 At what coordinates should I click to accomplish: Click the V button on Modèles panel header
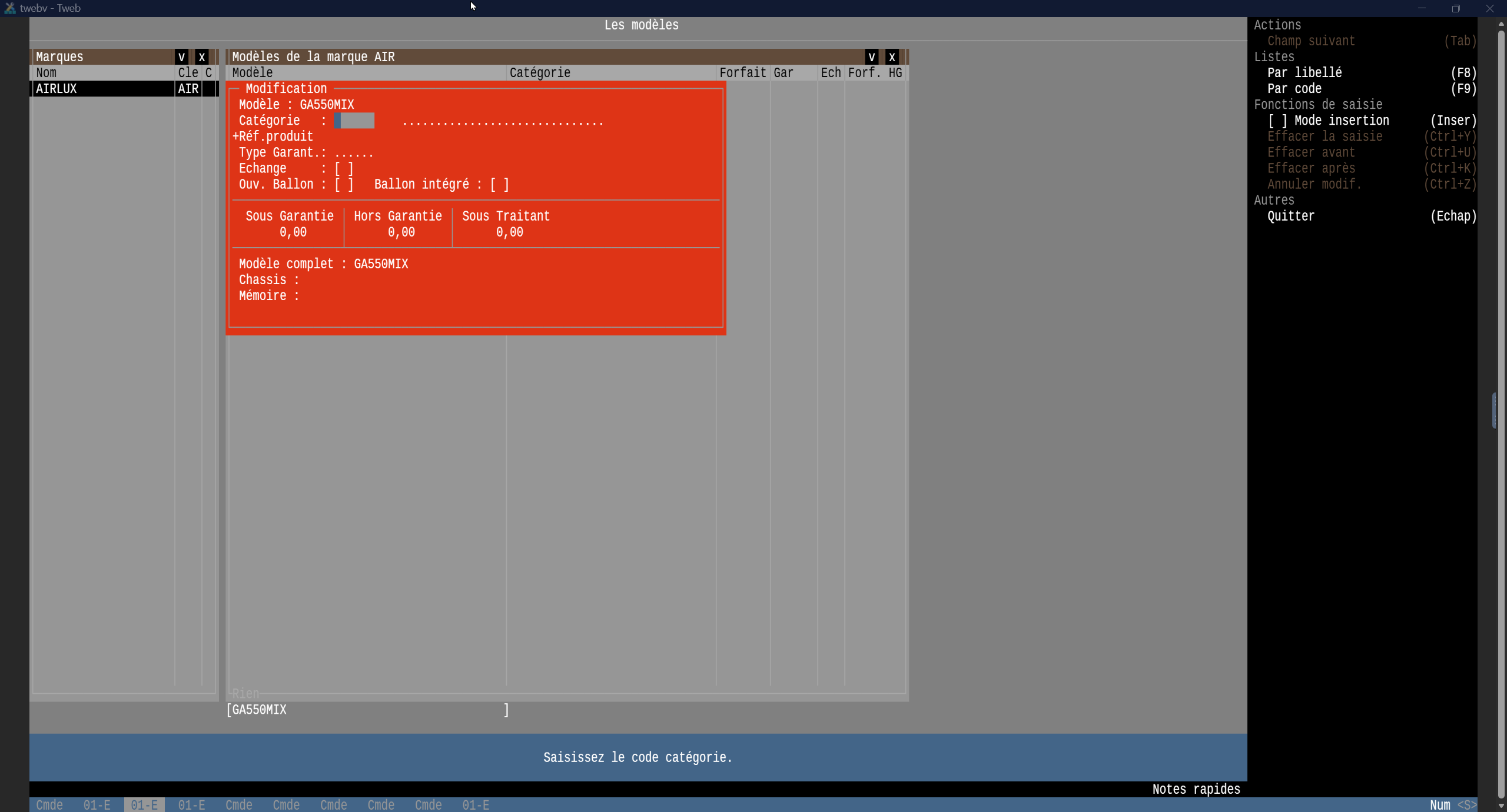click(x=871, y=57)
